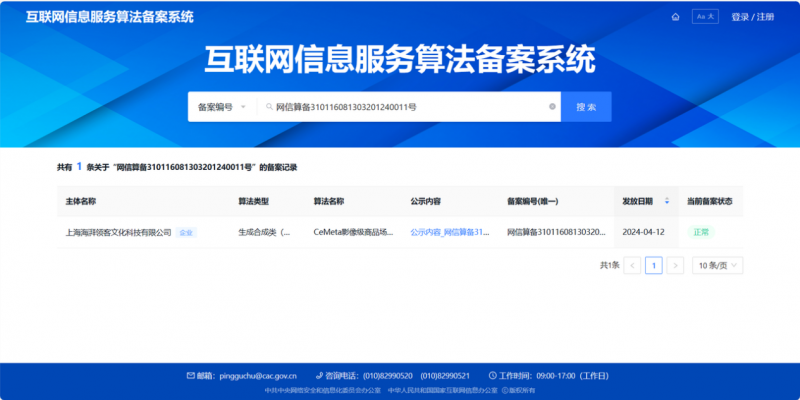Go to previous page arrow
Image resolution: width=800 pixels, height=400 pixels.
click(x=632, y=265)
